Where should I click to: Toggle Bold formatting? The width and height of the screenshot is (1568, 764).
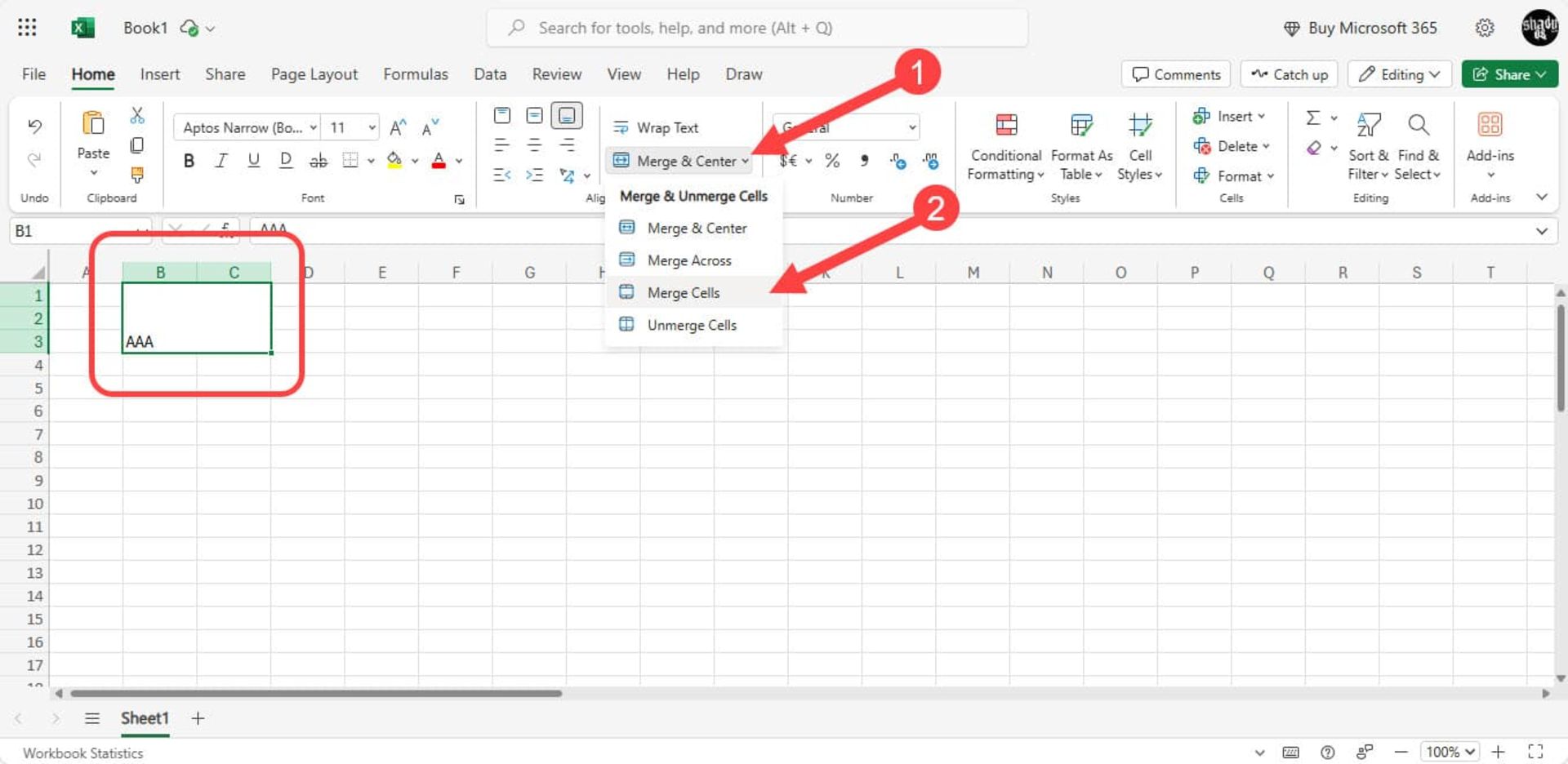[x=189, y=161]
